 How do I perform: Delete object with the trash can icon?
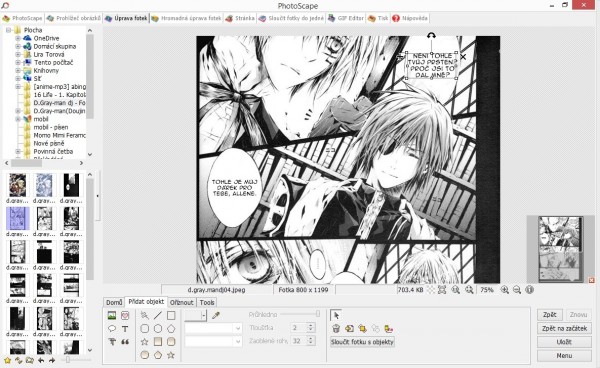point(336,329)
